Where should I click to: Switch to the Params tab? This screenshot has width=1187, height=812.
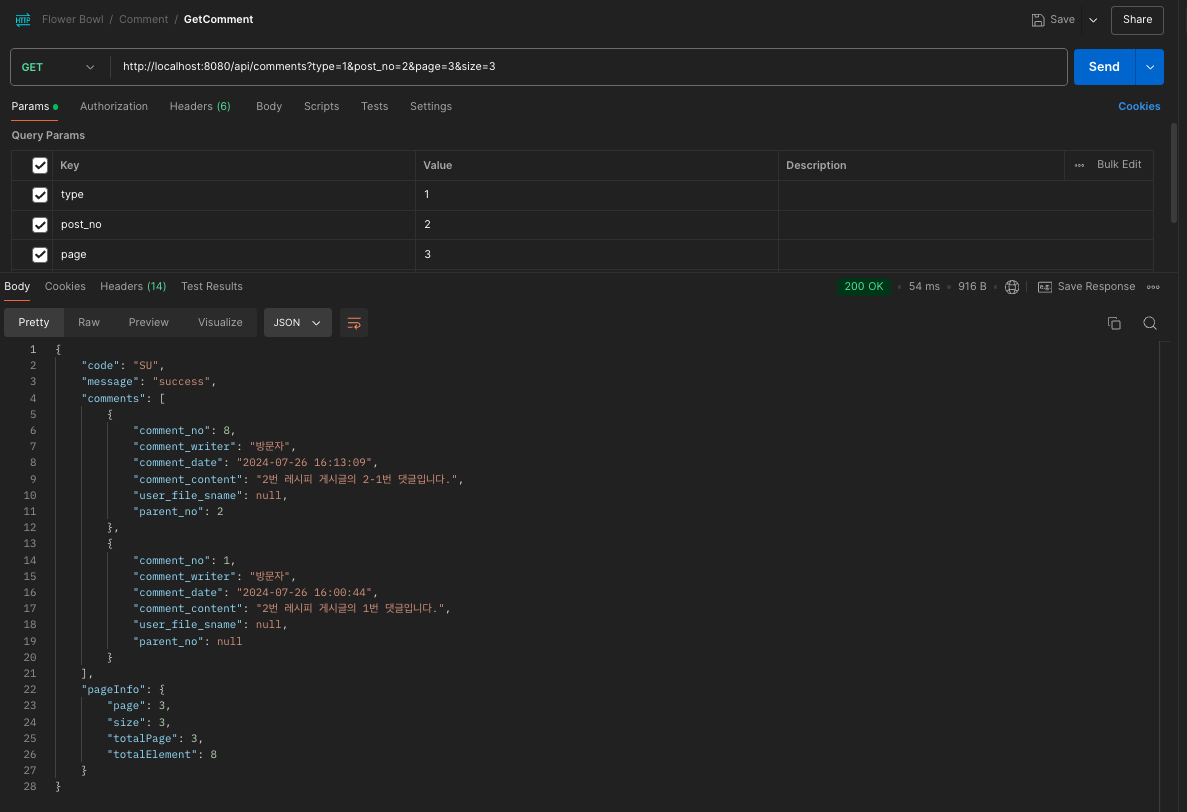(x=34, y=107)
